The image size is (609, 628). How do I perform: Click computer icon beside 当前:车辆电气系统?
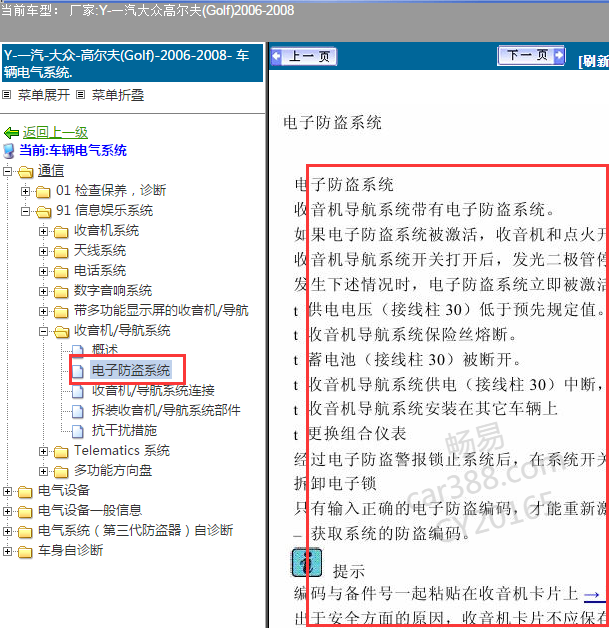click(9, 151)
